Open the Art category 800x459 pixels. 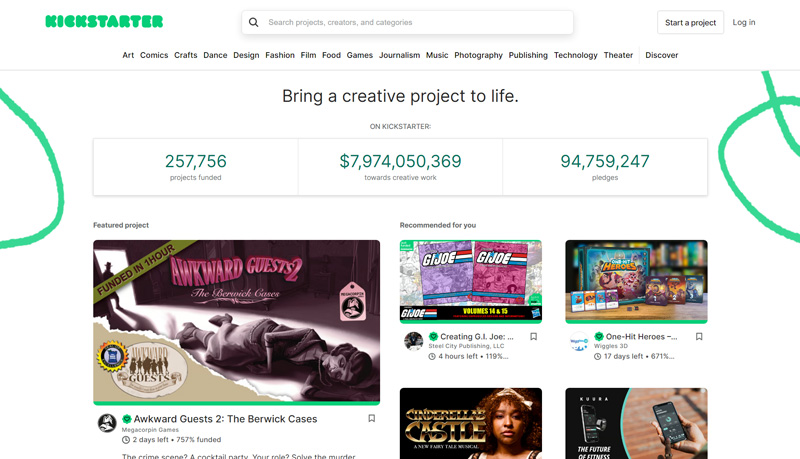[128, 55]
